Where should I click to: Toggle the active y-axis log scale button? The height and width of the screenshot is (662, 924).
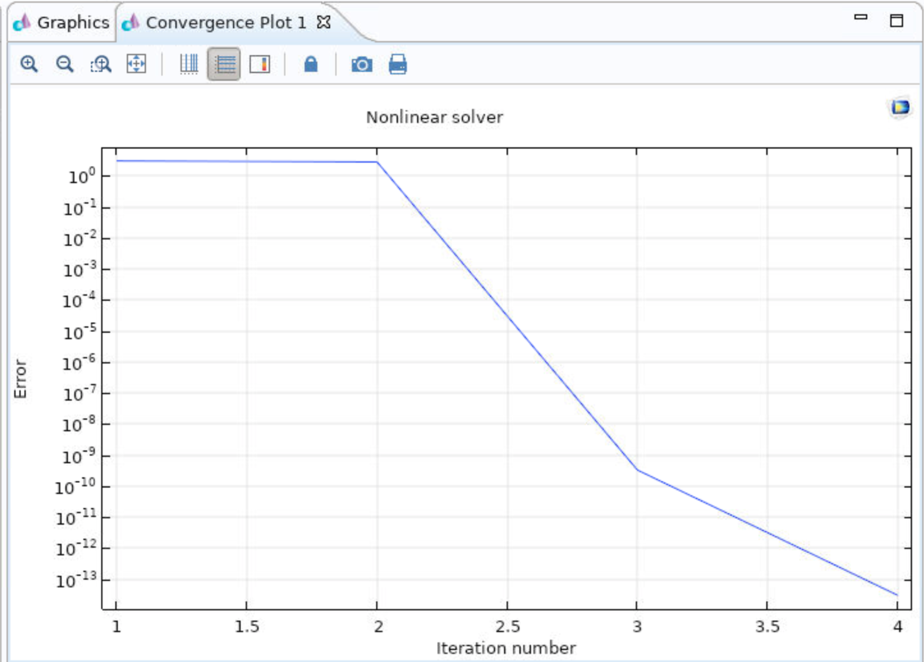[224, 65]
